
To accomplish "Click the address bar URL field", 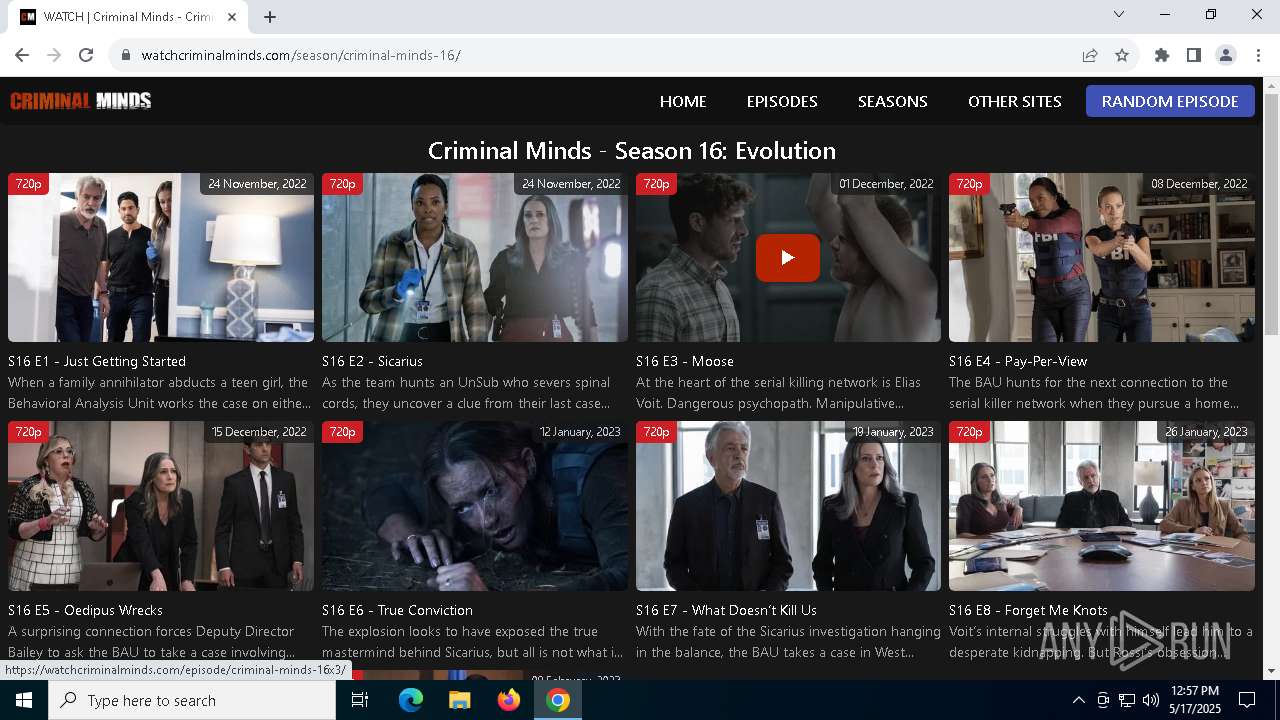I will (600, 55).
